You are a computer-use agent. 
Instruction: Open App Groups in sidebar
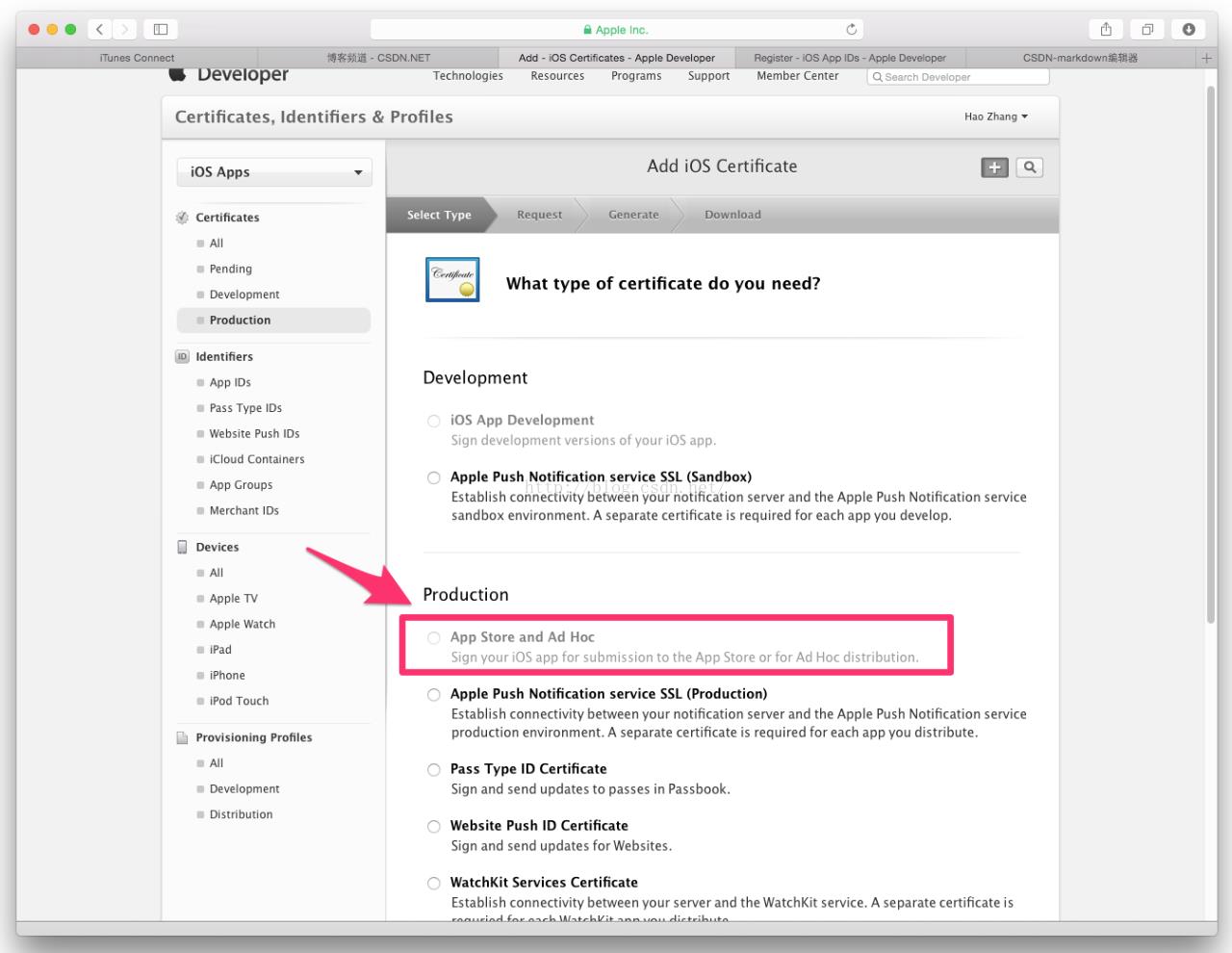pyautogui.click(x=241, y=485)
